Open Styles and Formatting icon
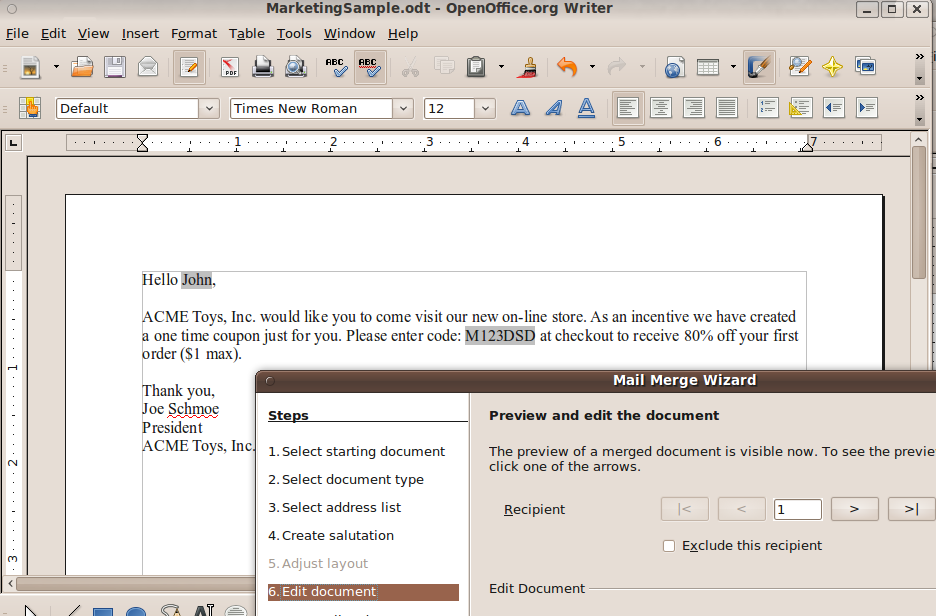Viewport: 936px width, 616px height. (30, 109)
